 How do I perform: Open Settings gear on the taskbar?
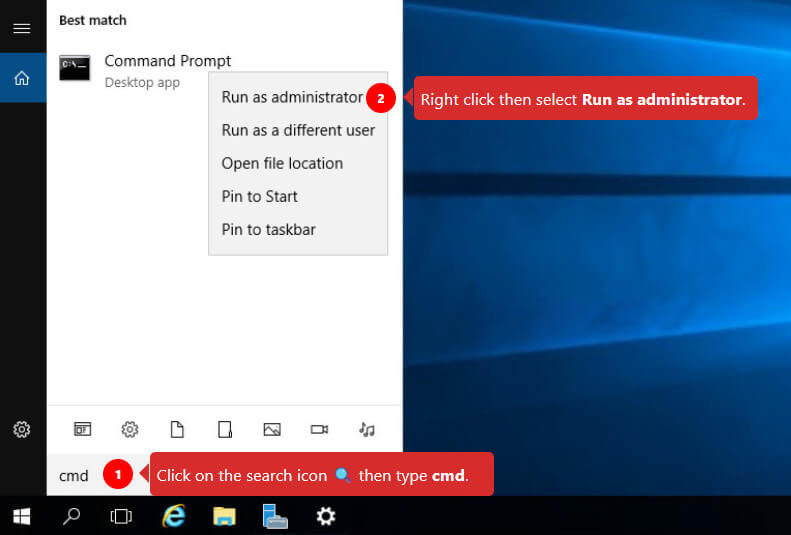coord(326,516)
